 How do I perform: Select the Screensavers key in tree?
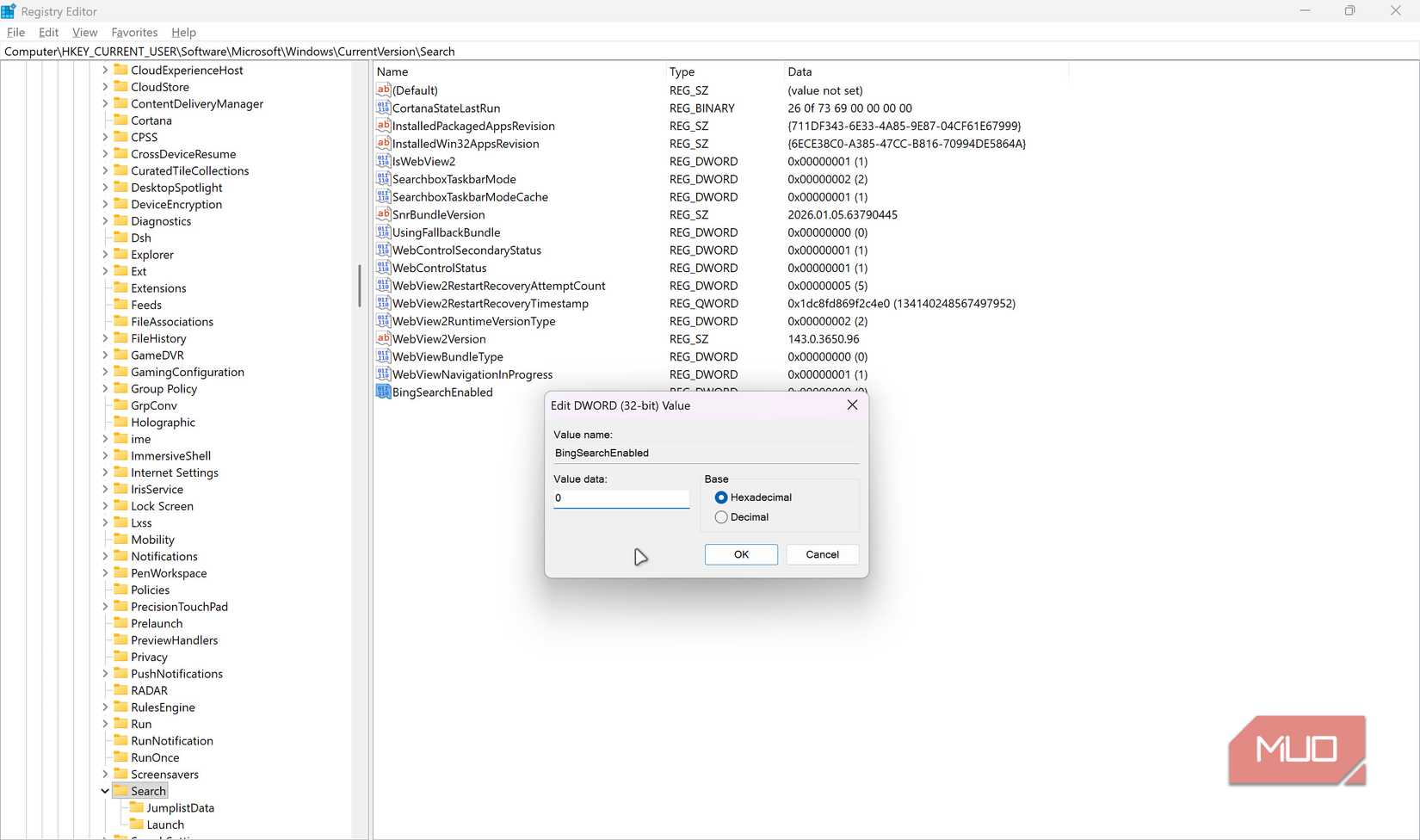click(x=164, y=774)
